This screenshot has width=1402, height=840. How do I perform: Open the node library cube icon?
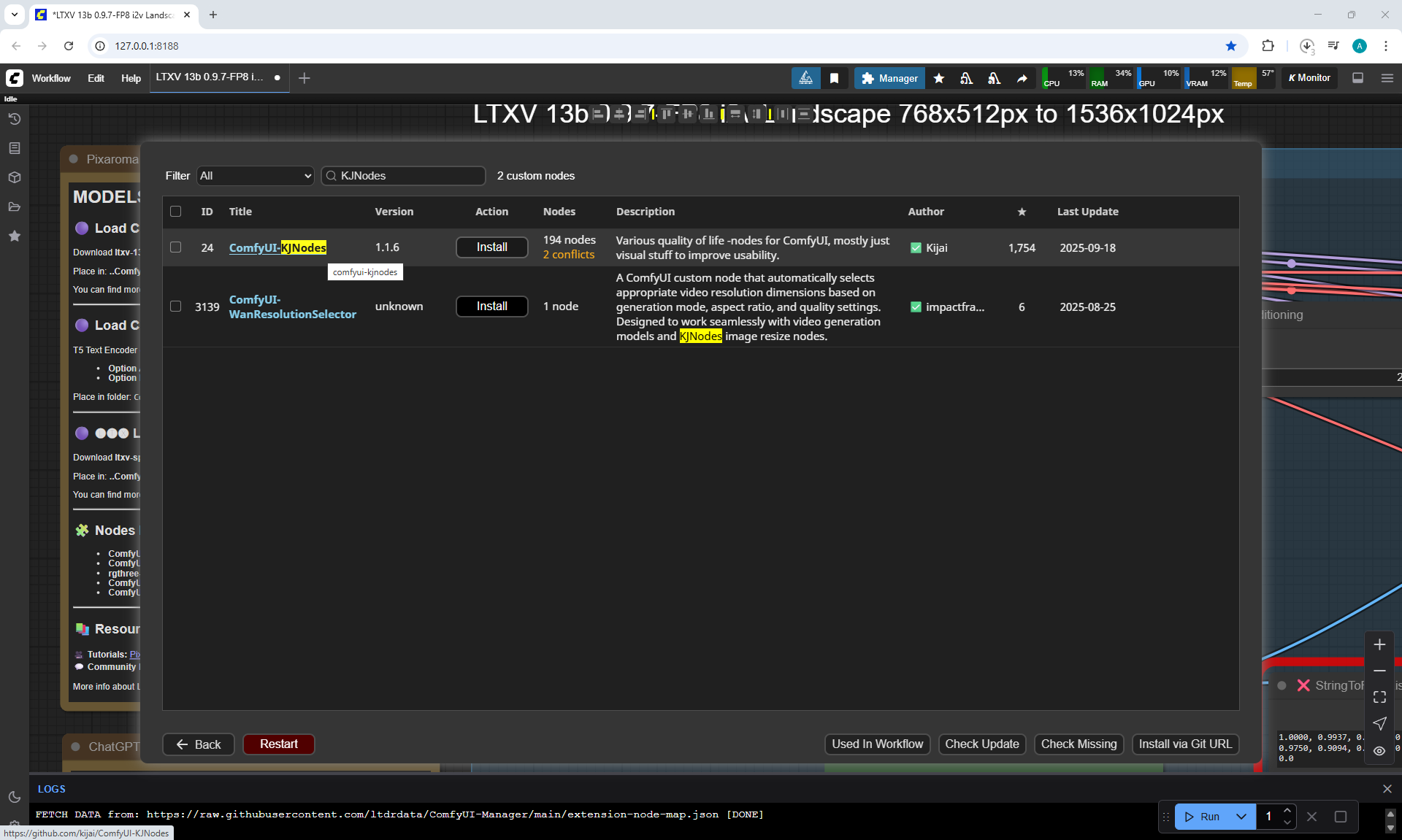point(14,177)
